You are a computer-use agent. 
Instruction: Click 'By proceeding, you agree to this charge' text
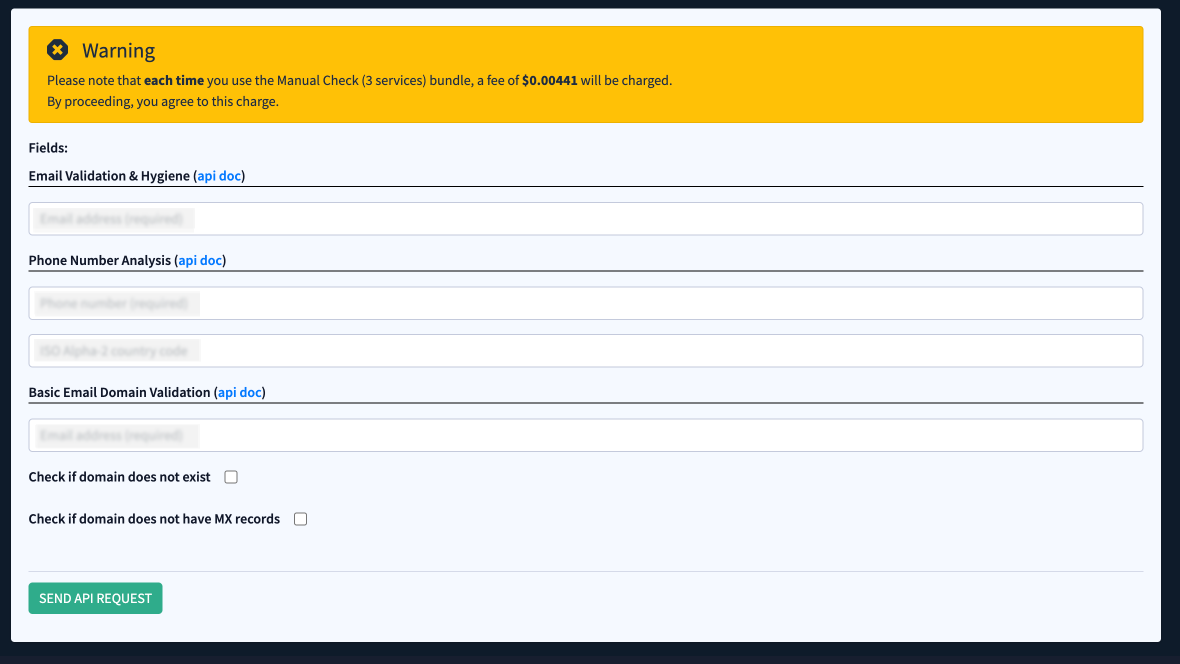coord(163,102)
